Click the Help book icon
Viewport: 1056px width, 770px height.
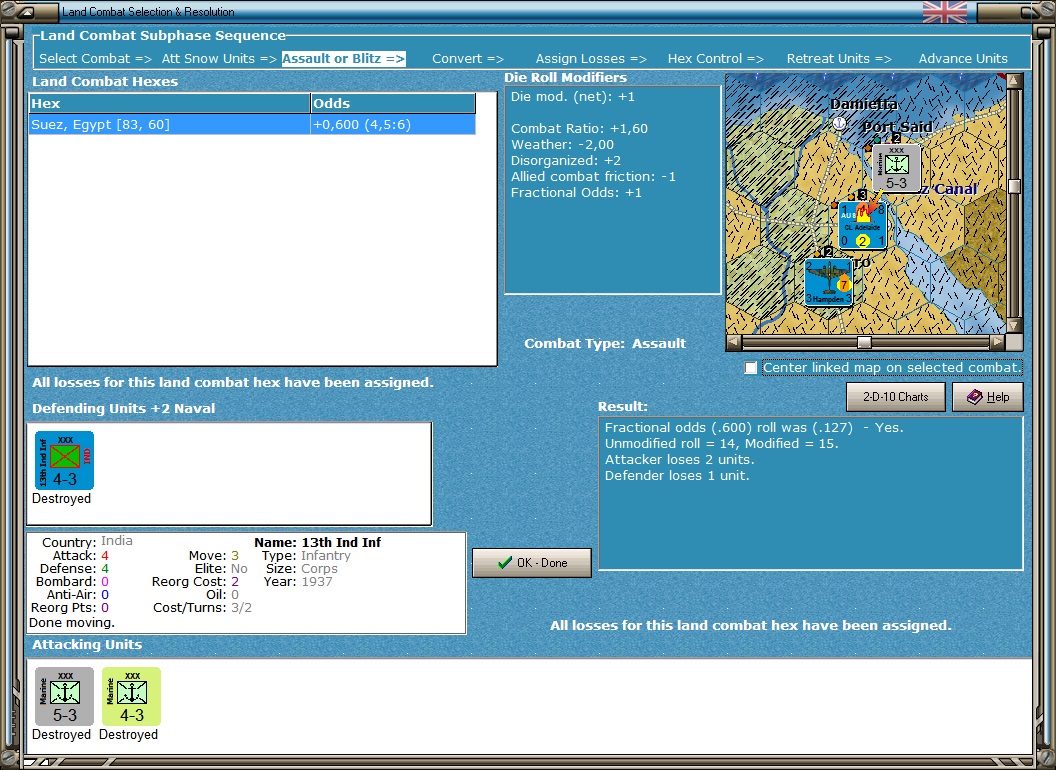pos(974,397)
